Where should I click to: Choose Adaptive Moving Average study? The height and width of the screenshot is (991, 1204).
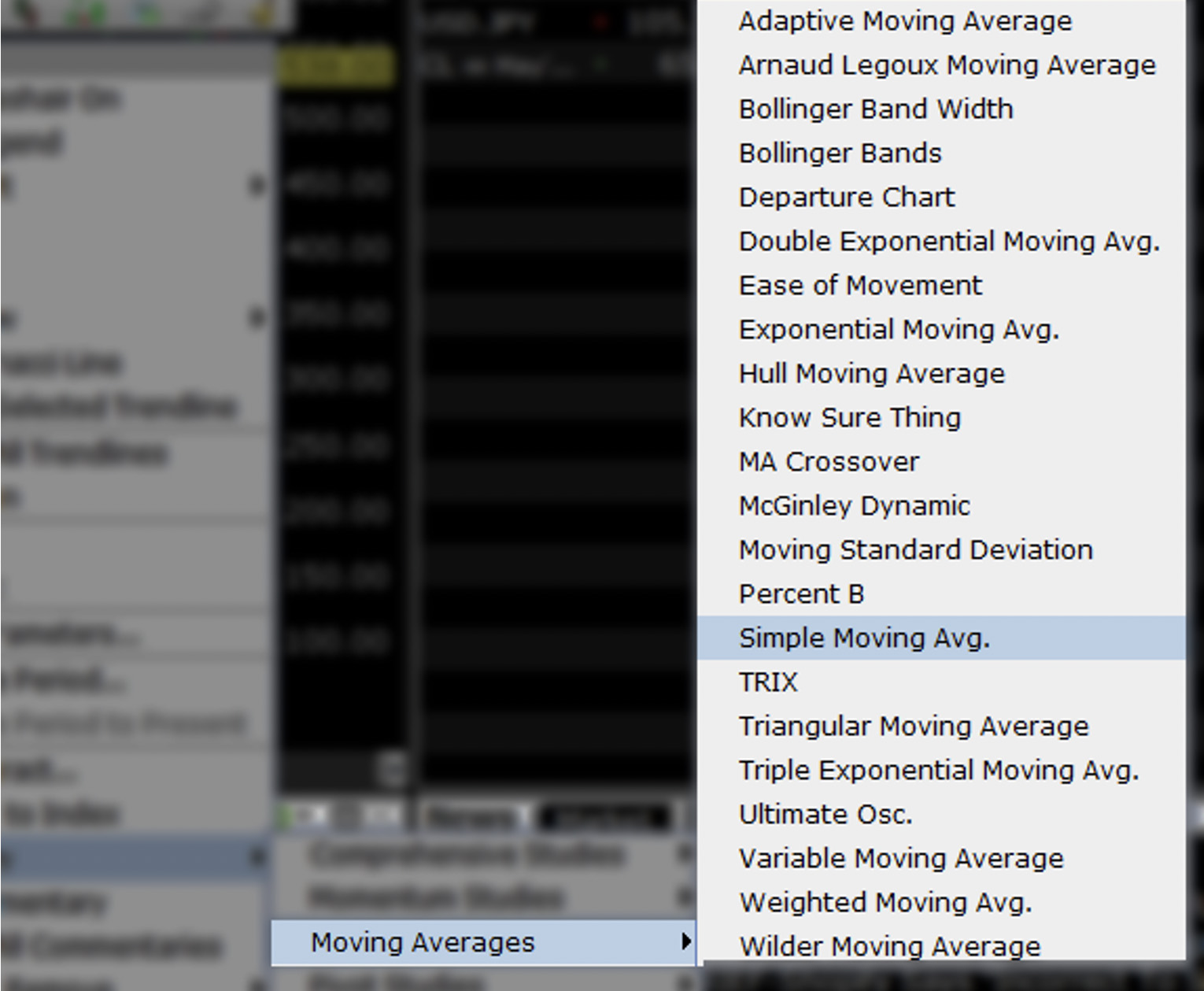(905, 21)
